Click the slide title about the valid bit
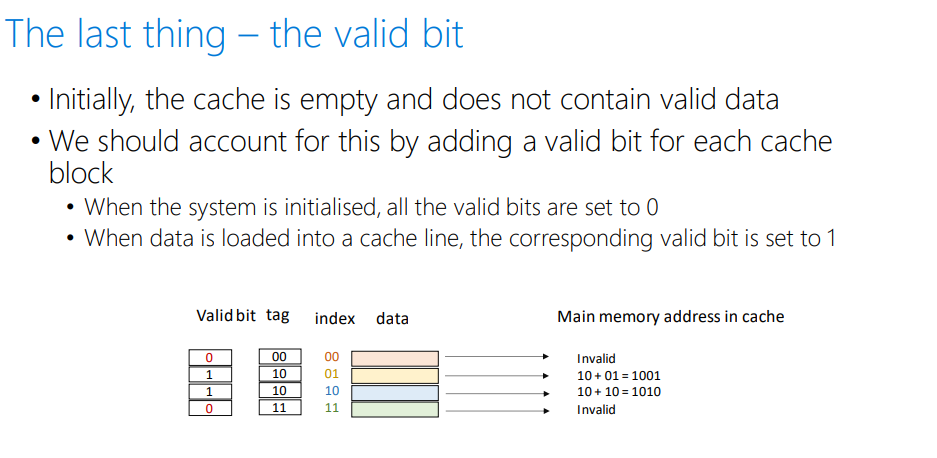 click(x=234, y=34)
